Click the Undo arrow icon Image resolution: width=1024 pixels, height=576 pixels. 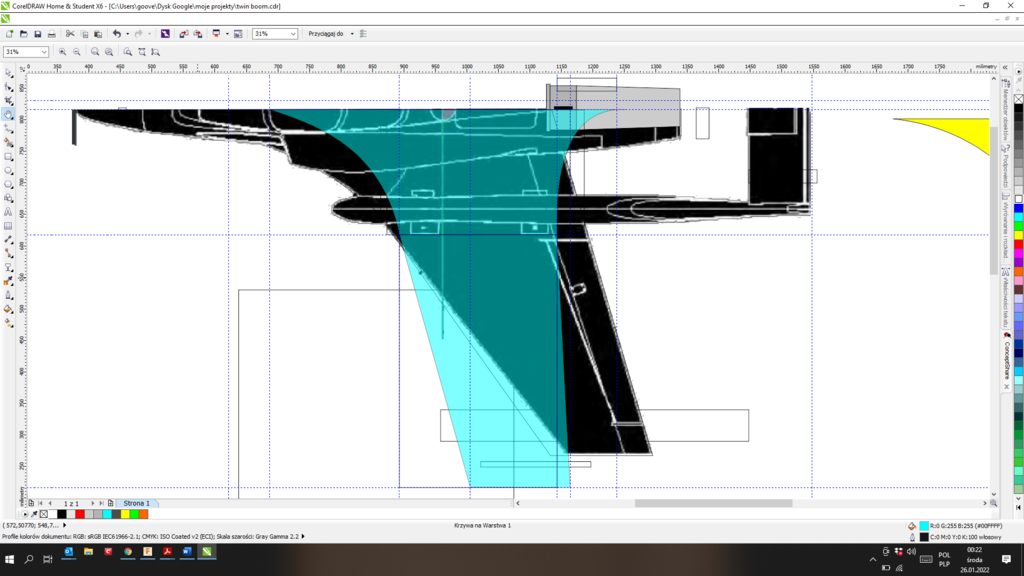(x=117, y=34)
